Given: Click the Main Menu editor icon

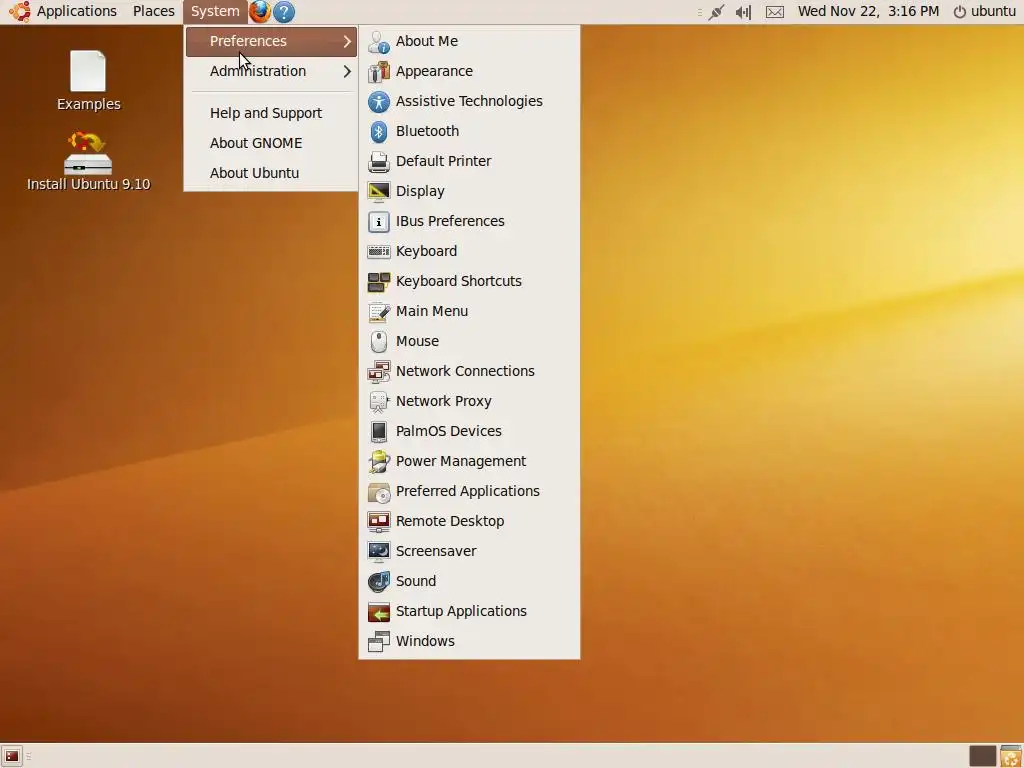Looking at the screenshot, I should (x=378, y=312).
